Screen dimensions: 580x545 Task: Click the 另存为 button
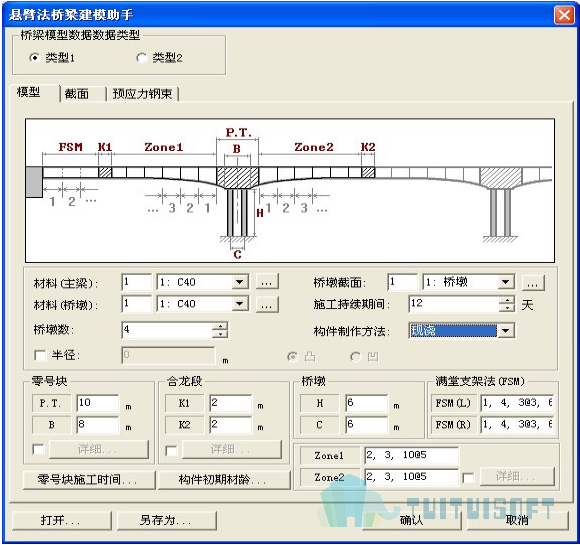[x=167, y=521]
